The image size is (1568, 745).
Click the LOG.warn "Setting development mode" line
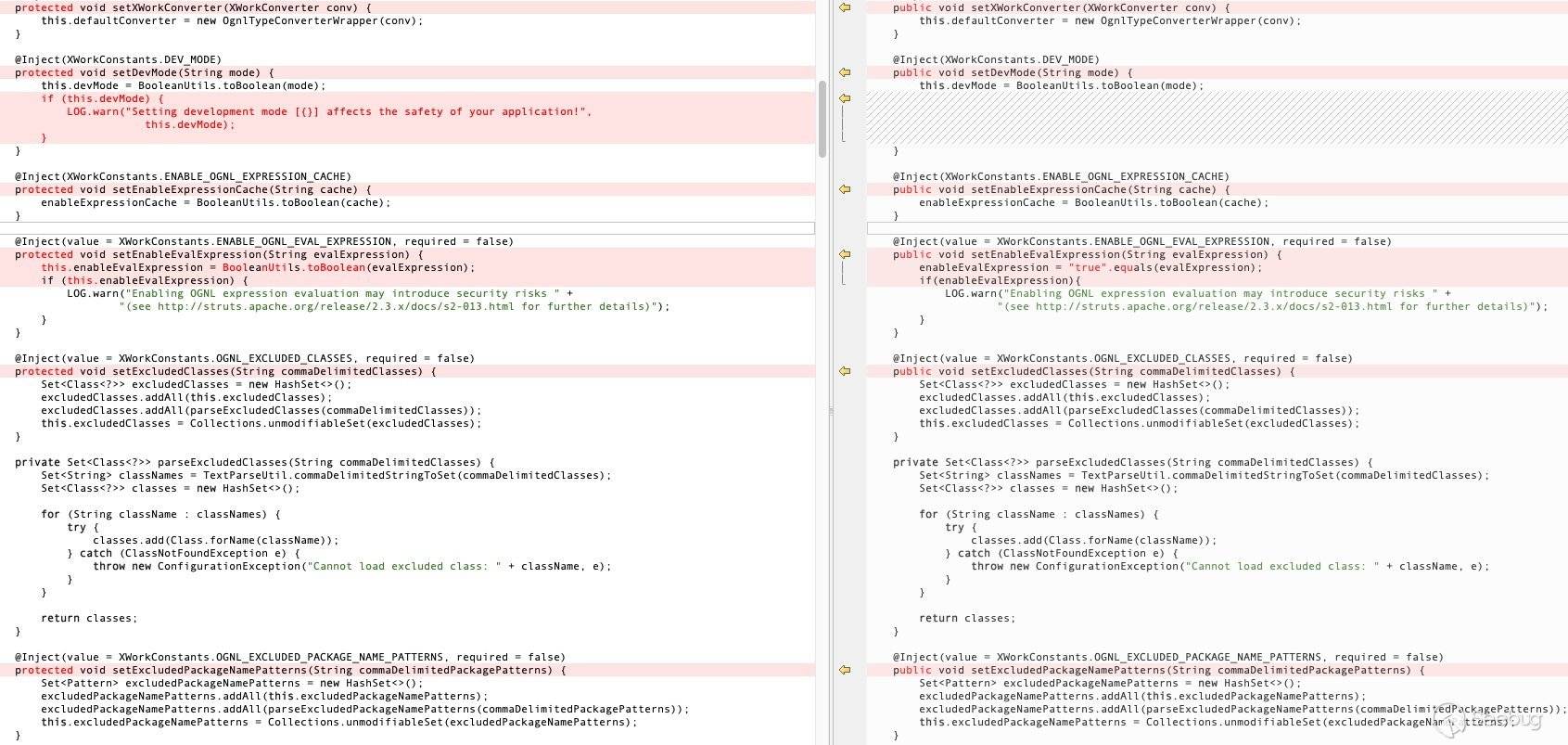point(328,111)
